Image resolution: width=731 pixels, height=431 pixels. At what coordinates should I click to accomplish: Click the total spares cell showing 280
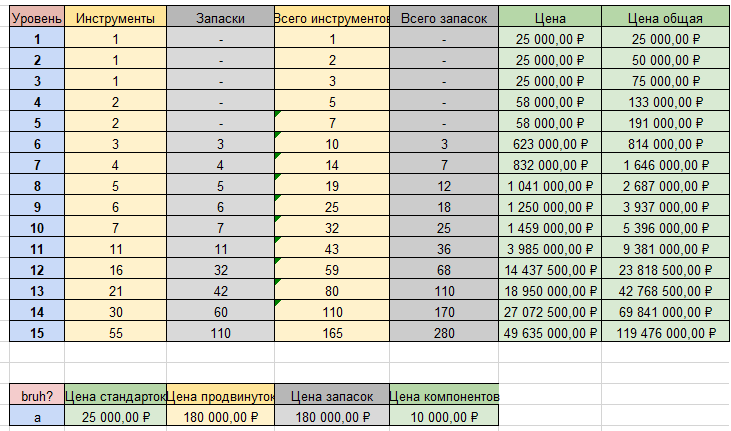444,333
